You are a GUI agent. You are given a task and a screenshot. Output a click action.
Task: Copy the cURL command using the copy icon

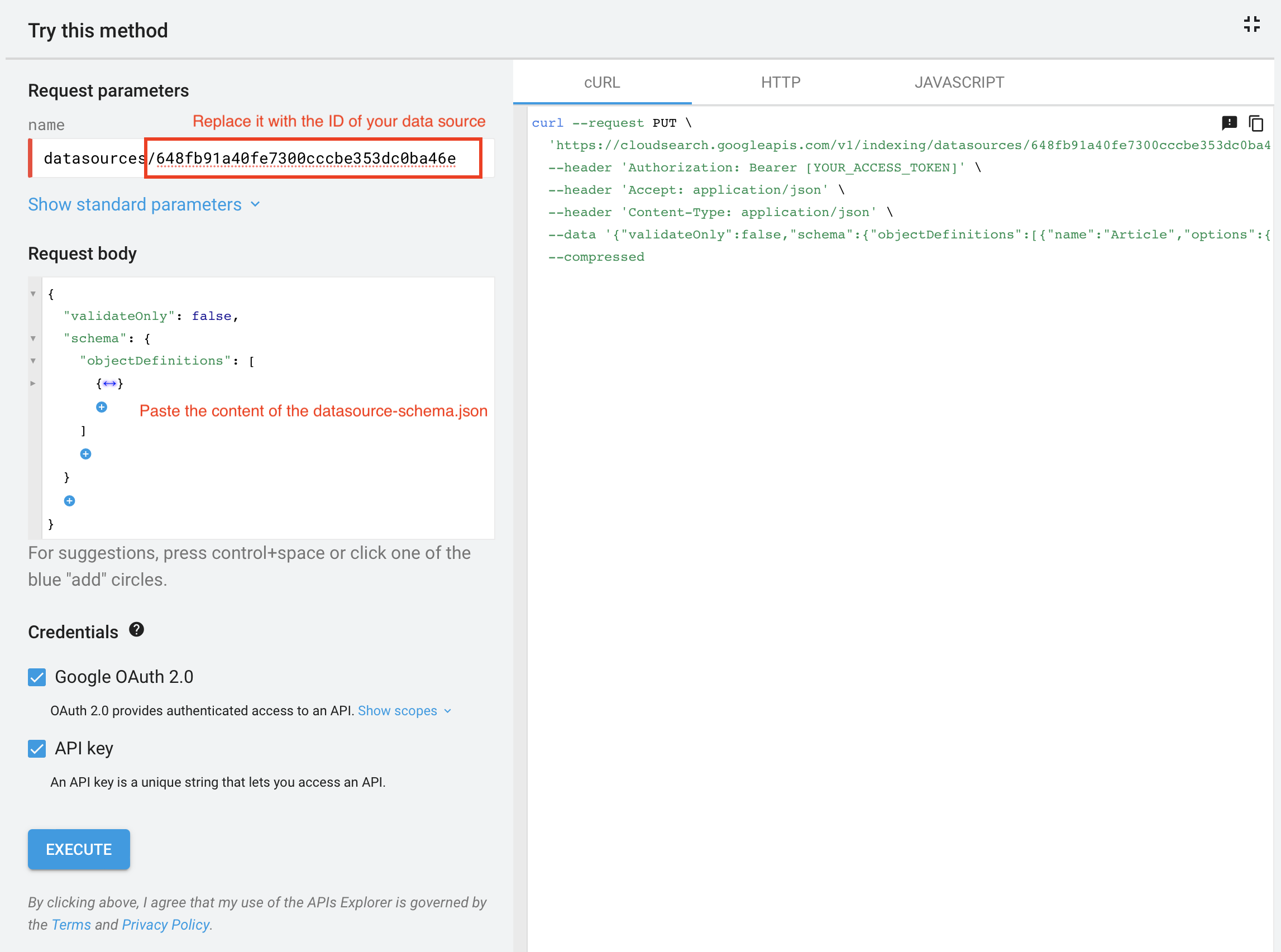[x=1255, y=123]
